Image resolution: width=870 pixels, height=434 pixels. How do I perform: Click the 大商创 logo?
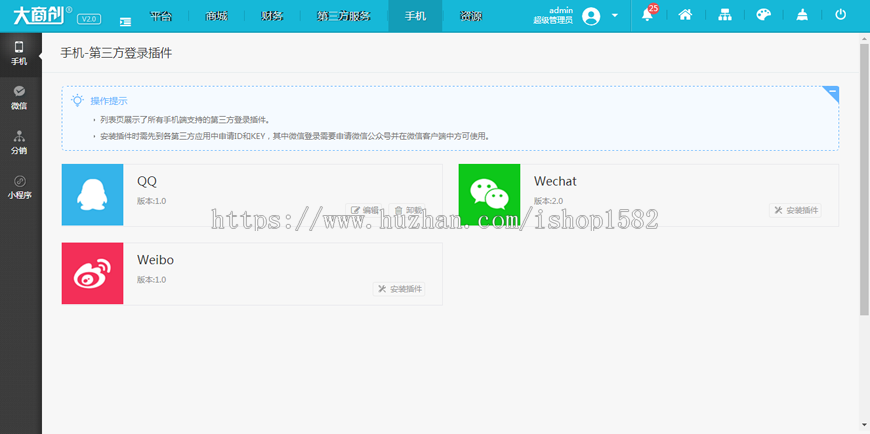pyautogui.click(x=42, y=16)
